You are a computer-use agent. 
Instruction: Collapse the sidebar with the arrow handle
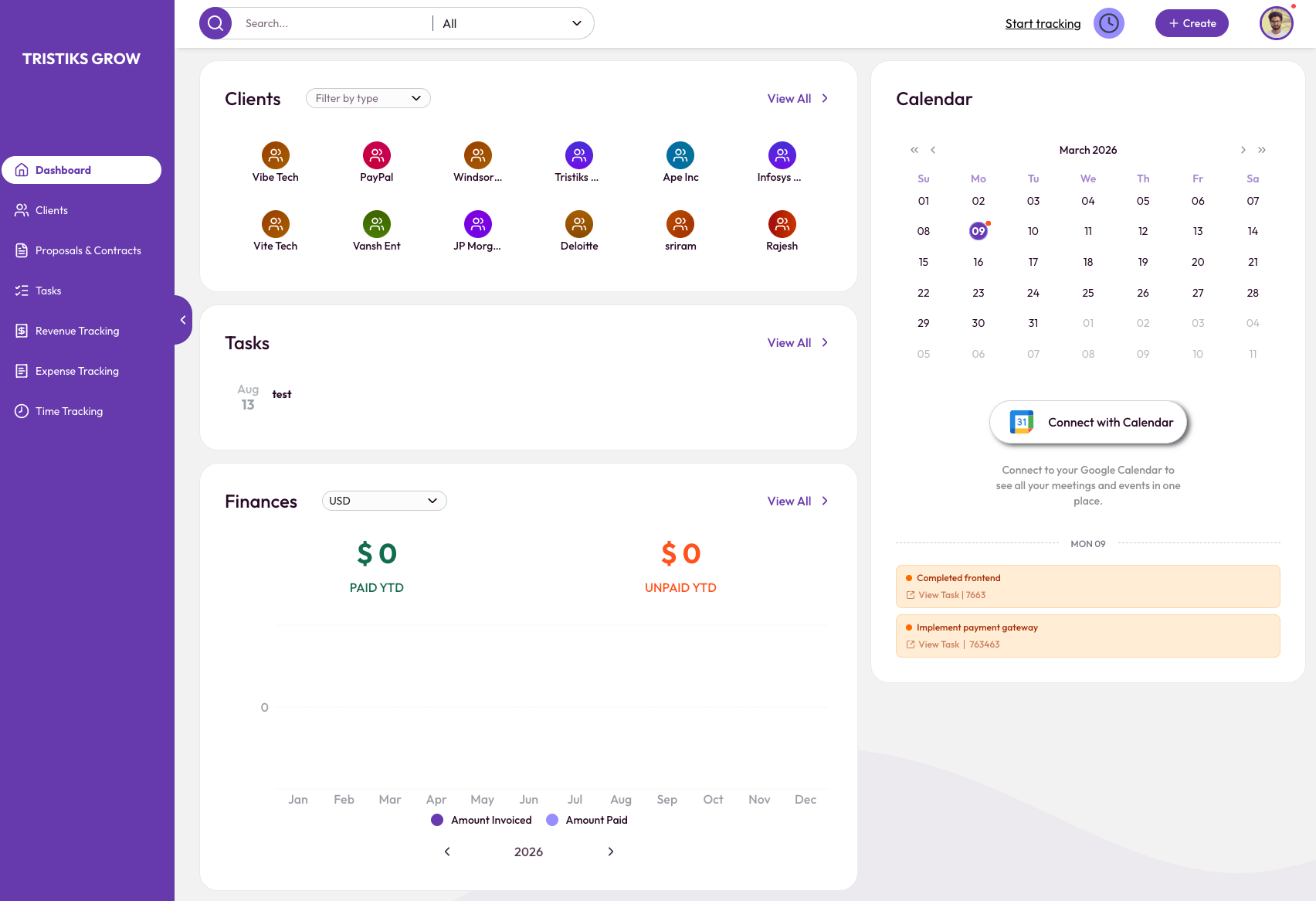click(x=183, y=320)
